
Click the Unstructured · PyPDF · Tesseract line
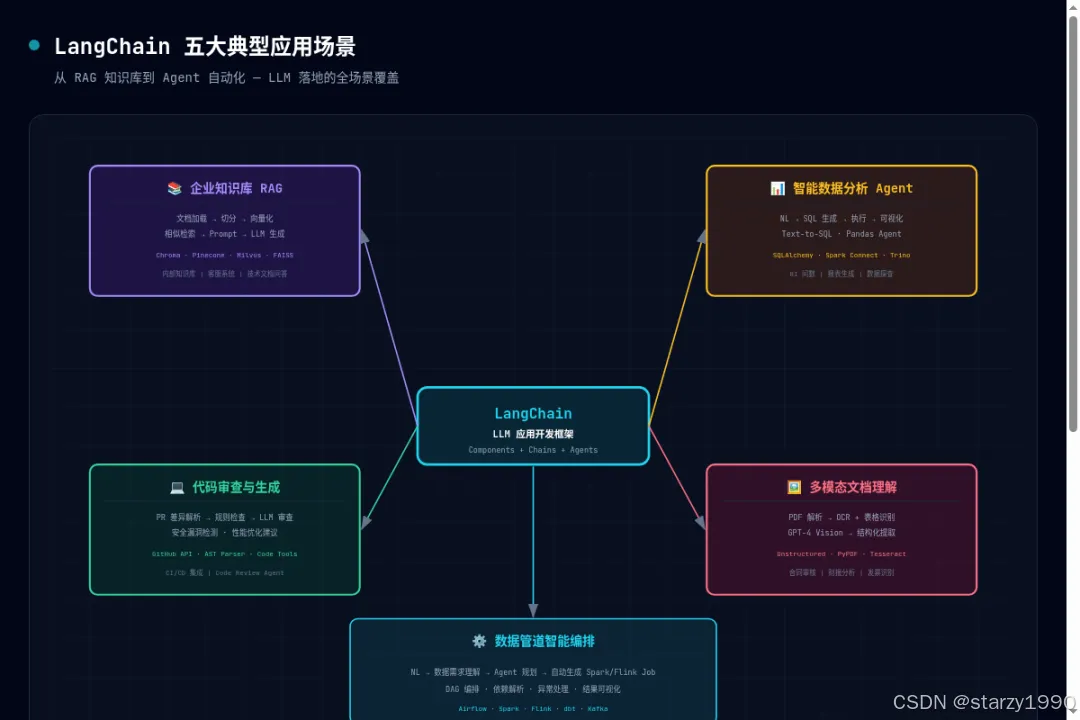[842, 554]
